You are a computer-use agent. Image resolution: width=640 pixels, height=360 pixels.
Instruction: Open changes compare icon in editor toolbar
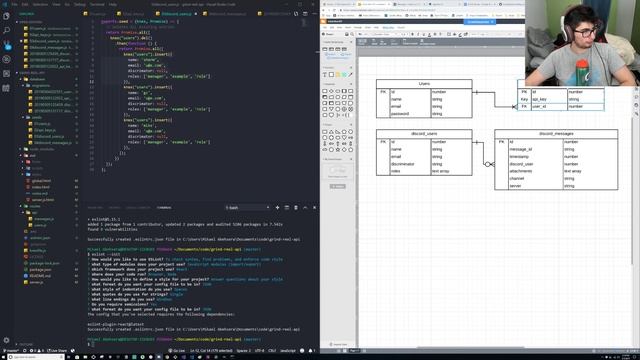(296, 13)
